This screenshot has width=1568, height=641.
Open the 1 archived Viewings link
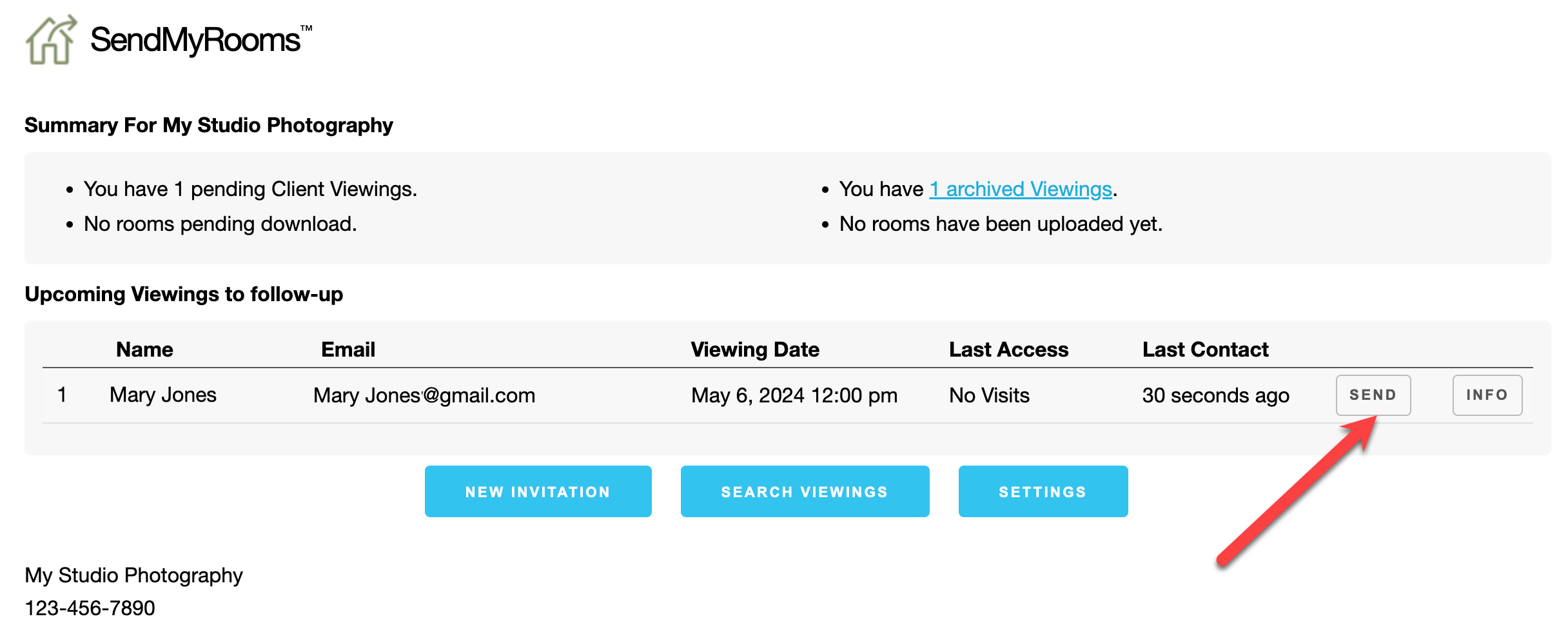(1020, 189)
